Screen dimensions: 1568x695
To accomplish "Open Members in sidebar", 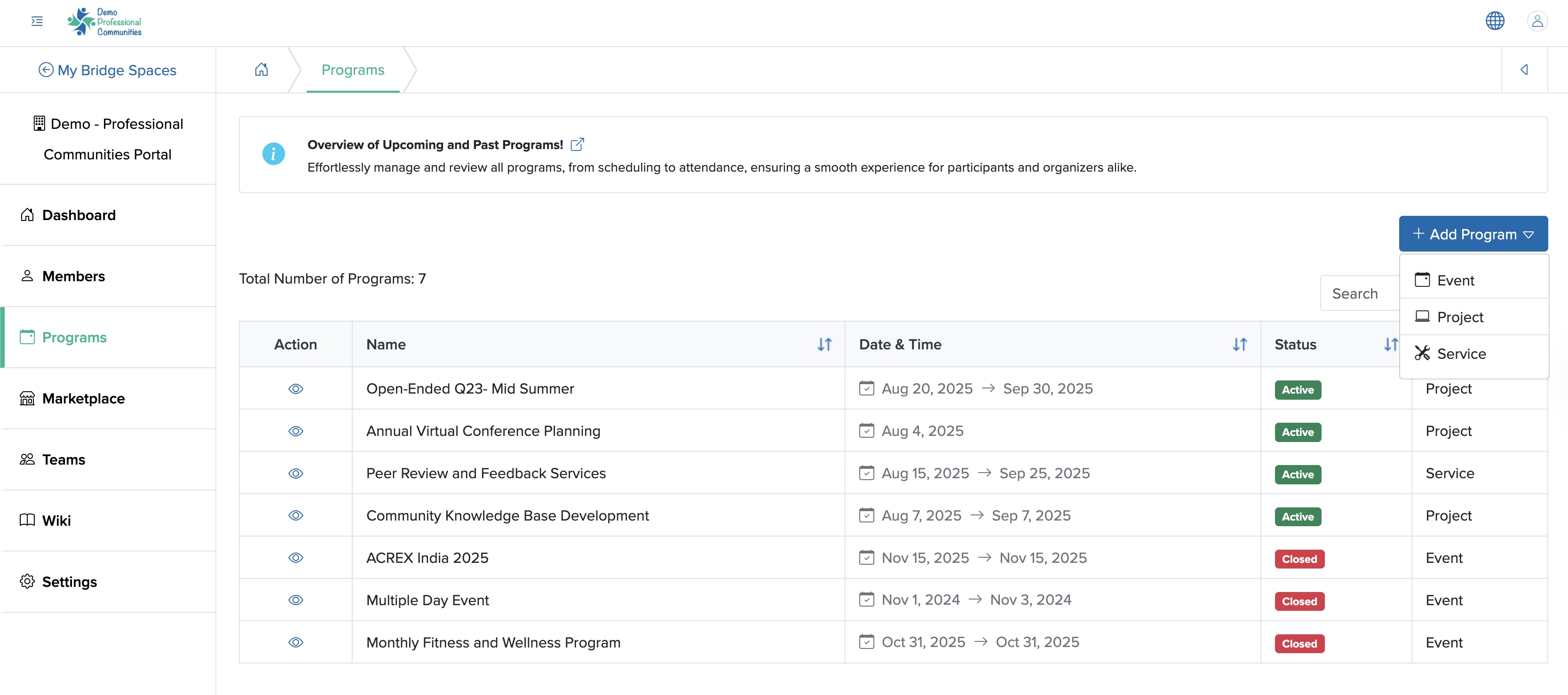I will tap(108, 276).
